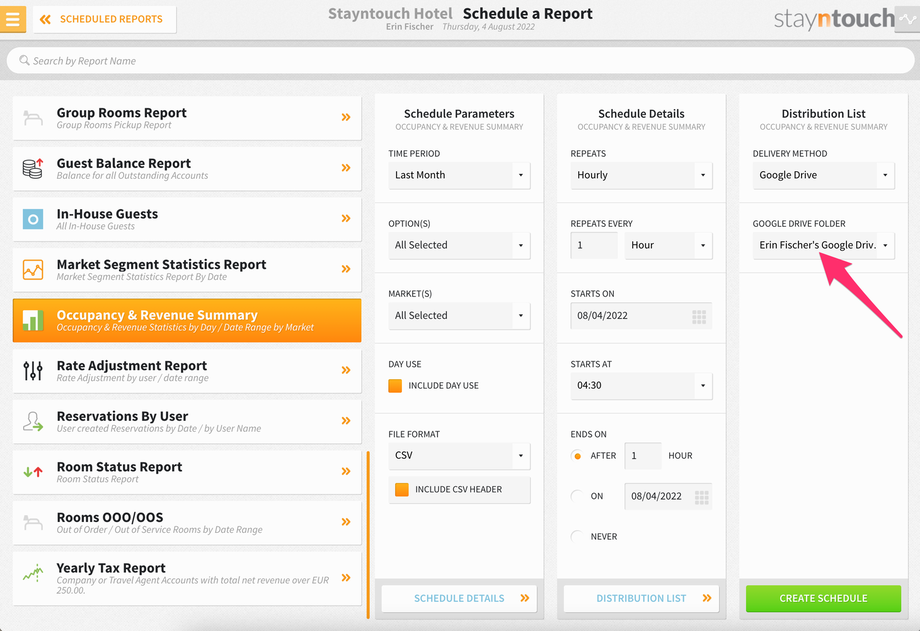The image size is (920, 631).
Task: Select the Yearly Tax Report row
Action: (187, 578)
